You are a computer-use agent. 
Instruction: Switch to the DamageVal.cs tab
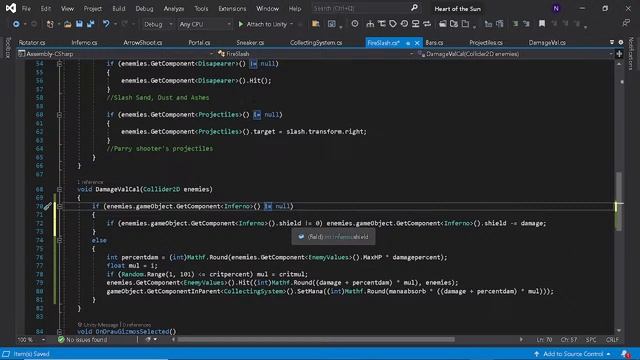tap(547, 42)
